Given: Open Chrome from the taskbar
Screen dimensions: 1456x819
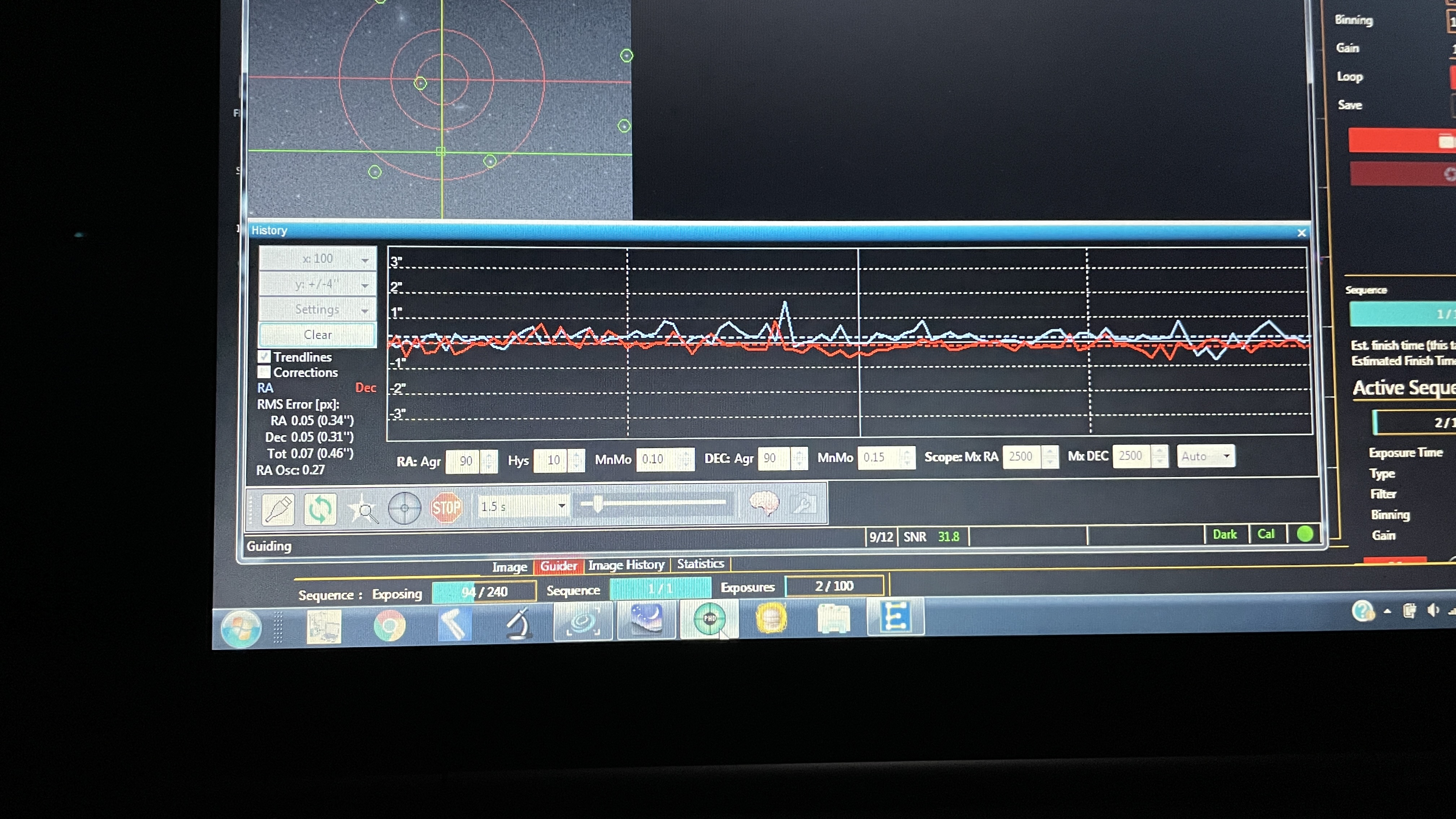Looking at the screenshot, I should tap(389, 626).
